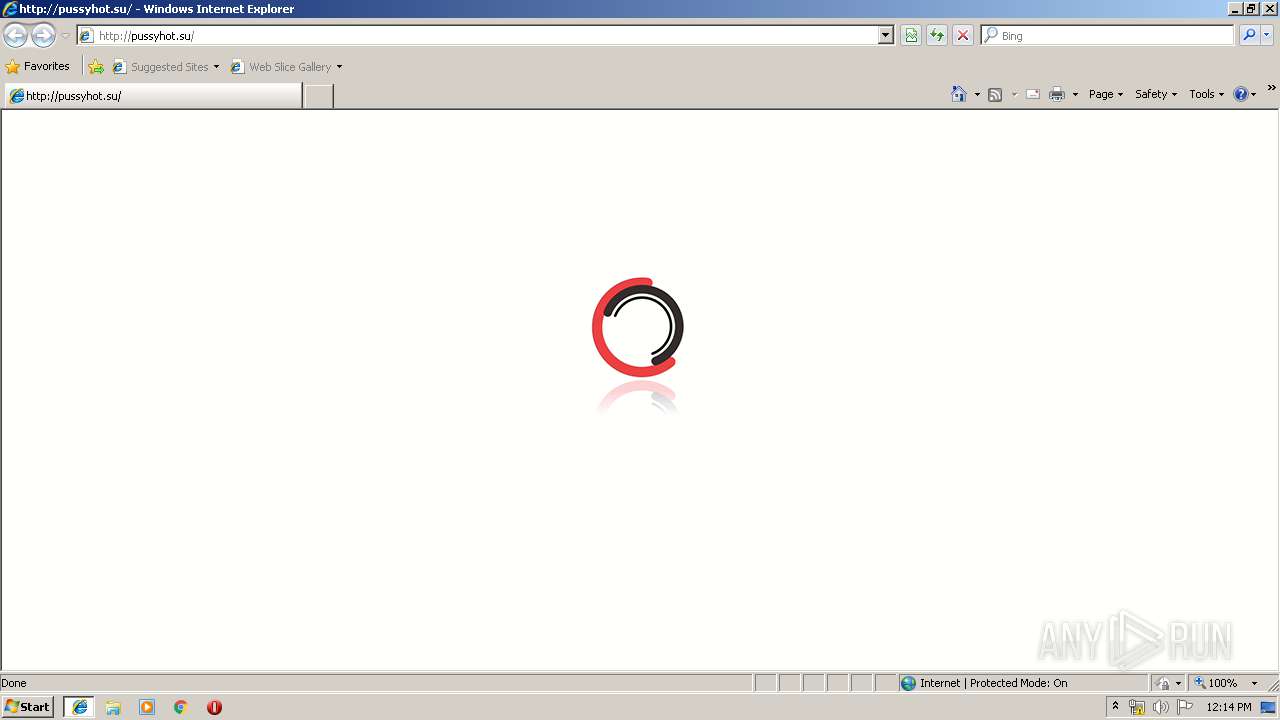Click the red Stop loading icon
The width and height of the screenshot is (1280, 720).
click(963, 35)
